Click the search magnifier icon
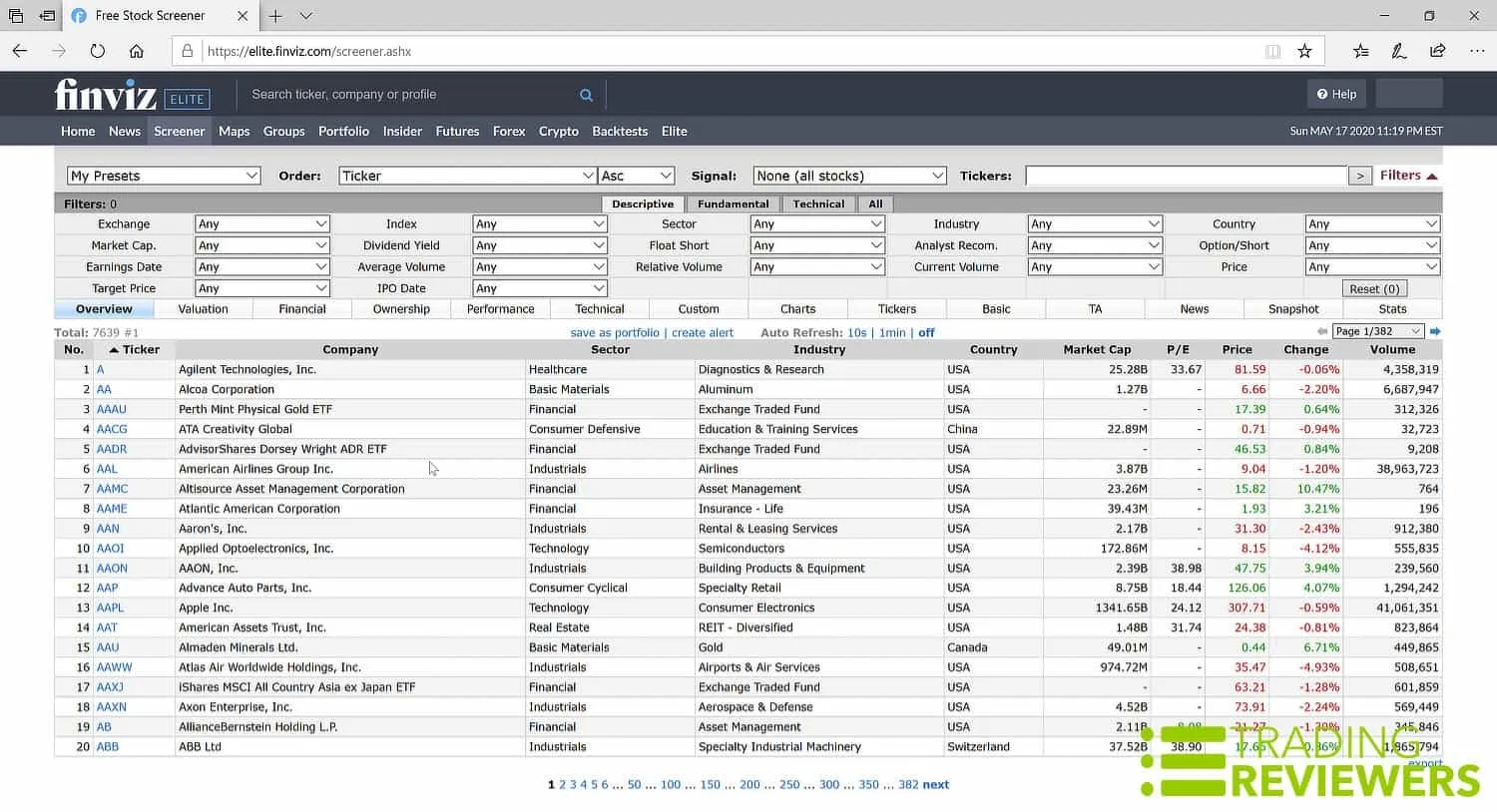The width and height of the screenshot is (1497, 812). coord(586,95)
